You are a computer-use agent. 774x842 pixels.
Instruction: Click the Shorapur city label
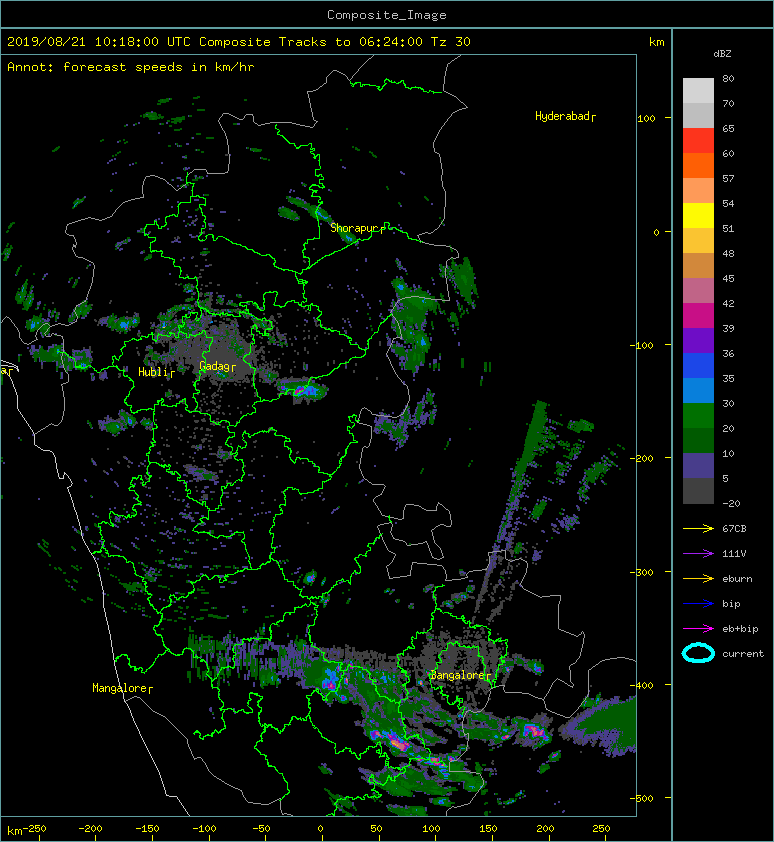(357, 228)
